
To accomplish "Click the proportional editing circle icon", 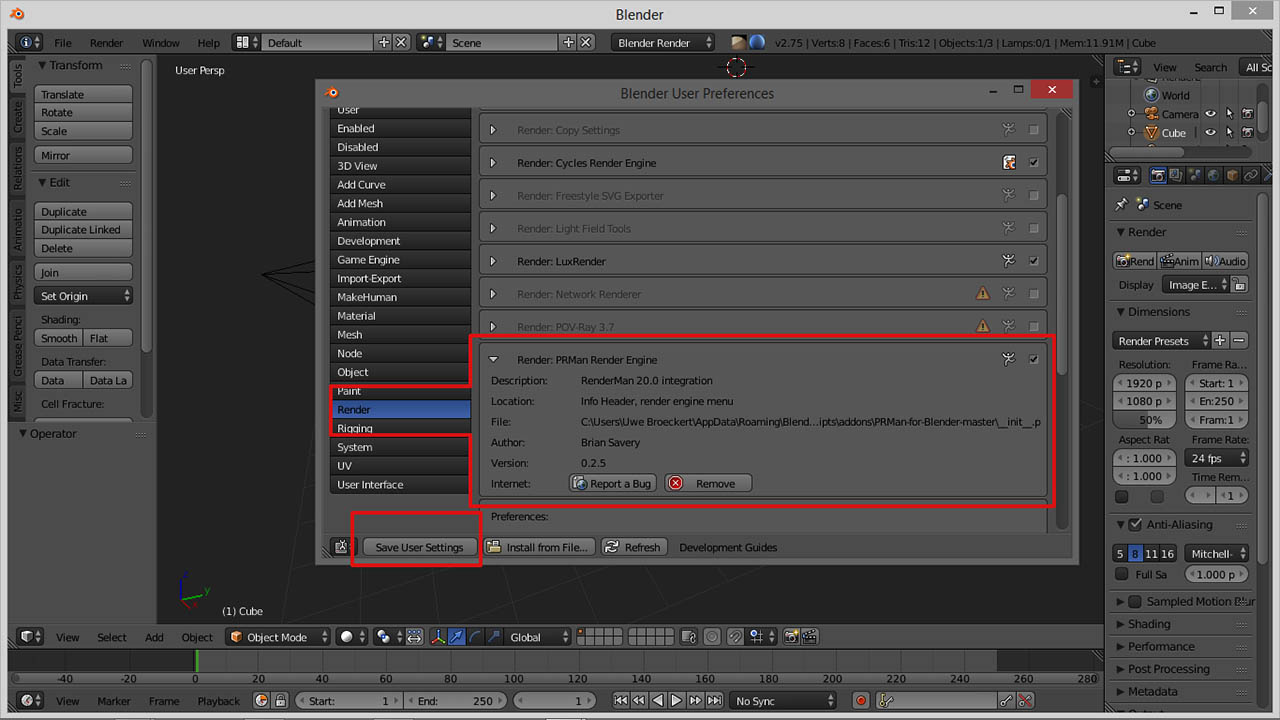I will 712,637.
